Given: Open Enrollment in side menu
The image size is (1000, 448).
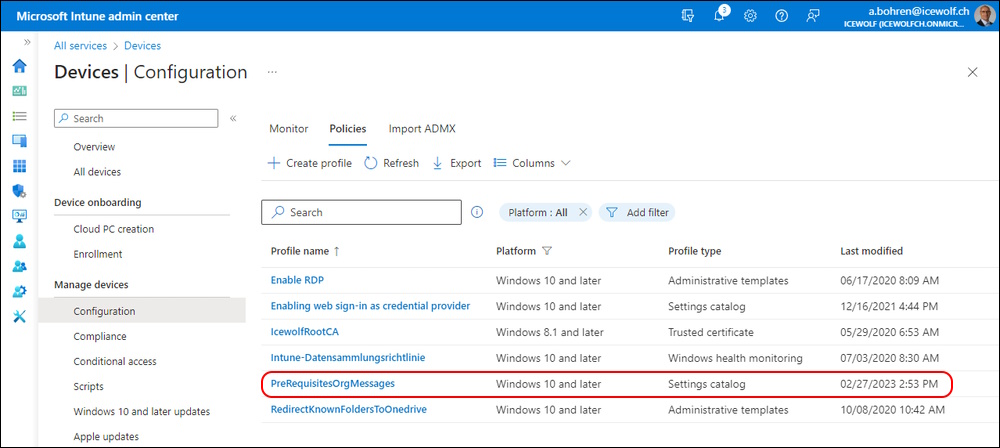Looking at the screenshot, I should [98, 254].
